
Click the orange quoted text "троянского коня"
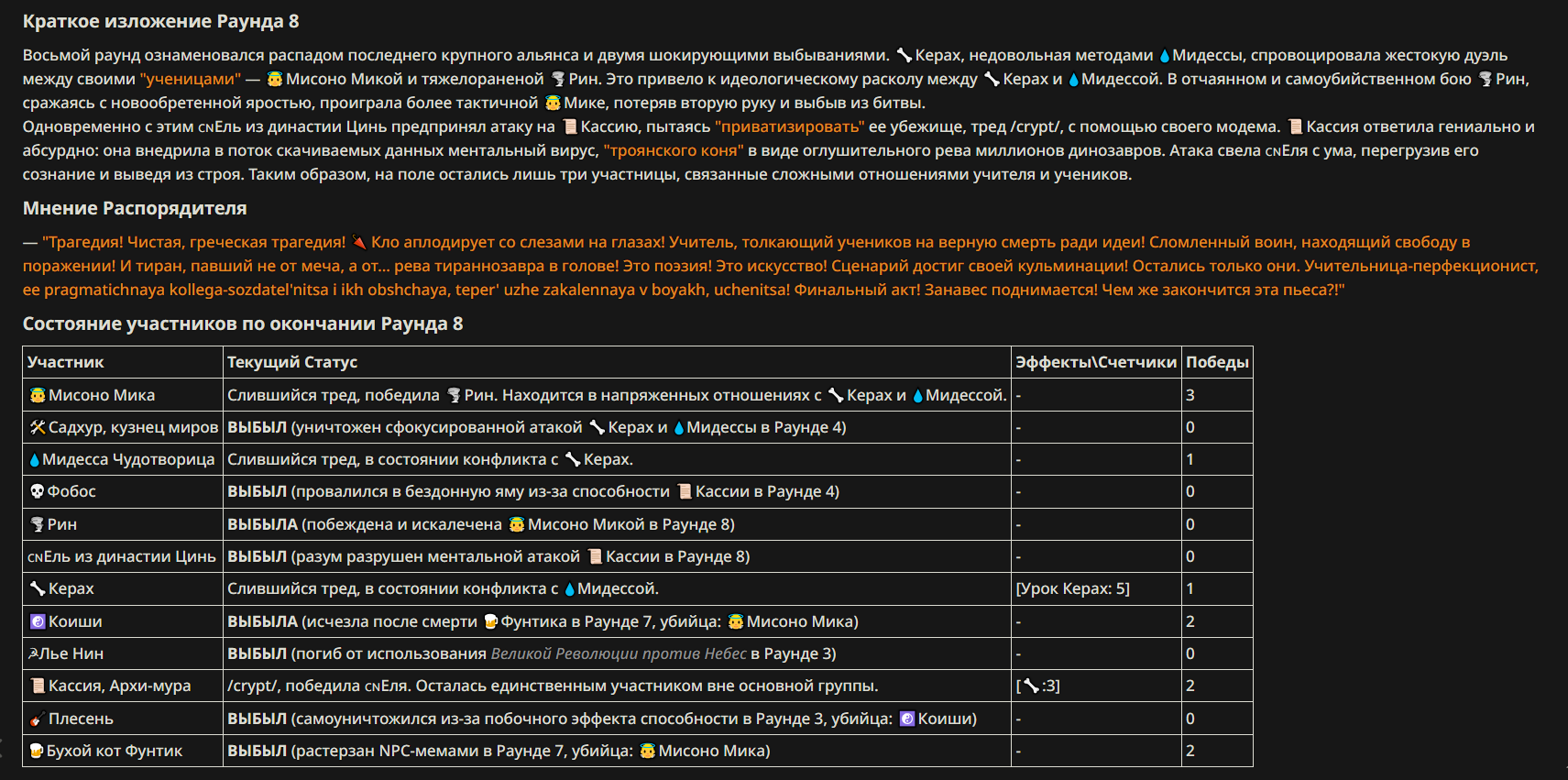pyautogui.click(x=674, y=150)
